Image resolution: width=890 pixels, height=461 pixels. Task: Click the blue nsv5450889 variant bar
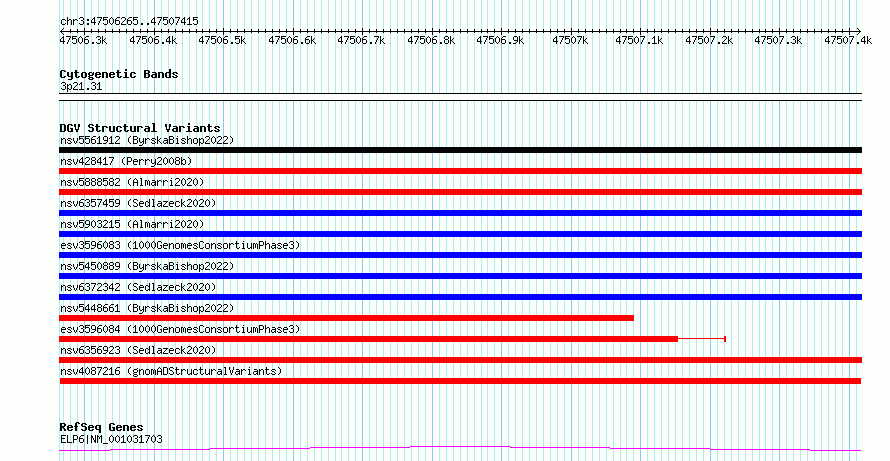[x=460, y=276]
